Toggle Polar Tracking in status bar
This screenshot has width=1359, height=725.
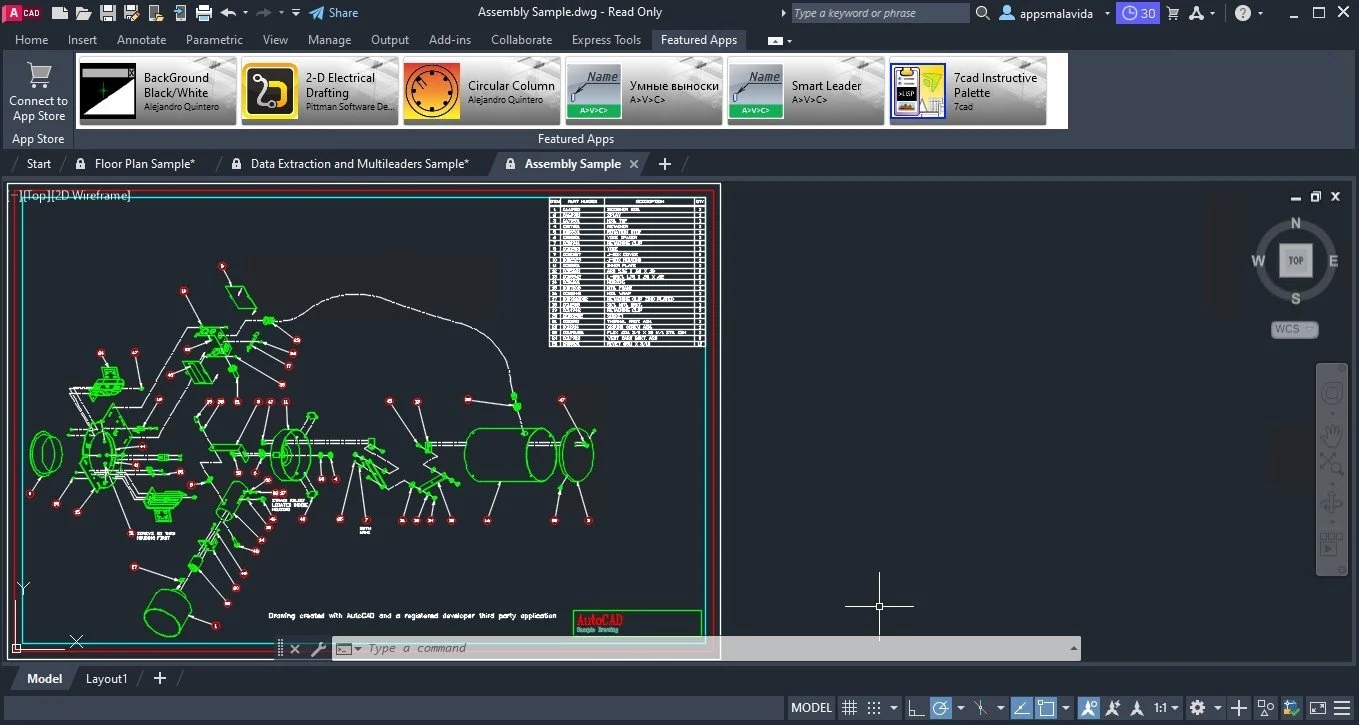(940, 707)
